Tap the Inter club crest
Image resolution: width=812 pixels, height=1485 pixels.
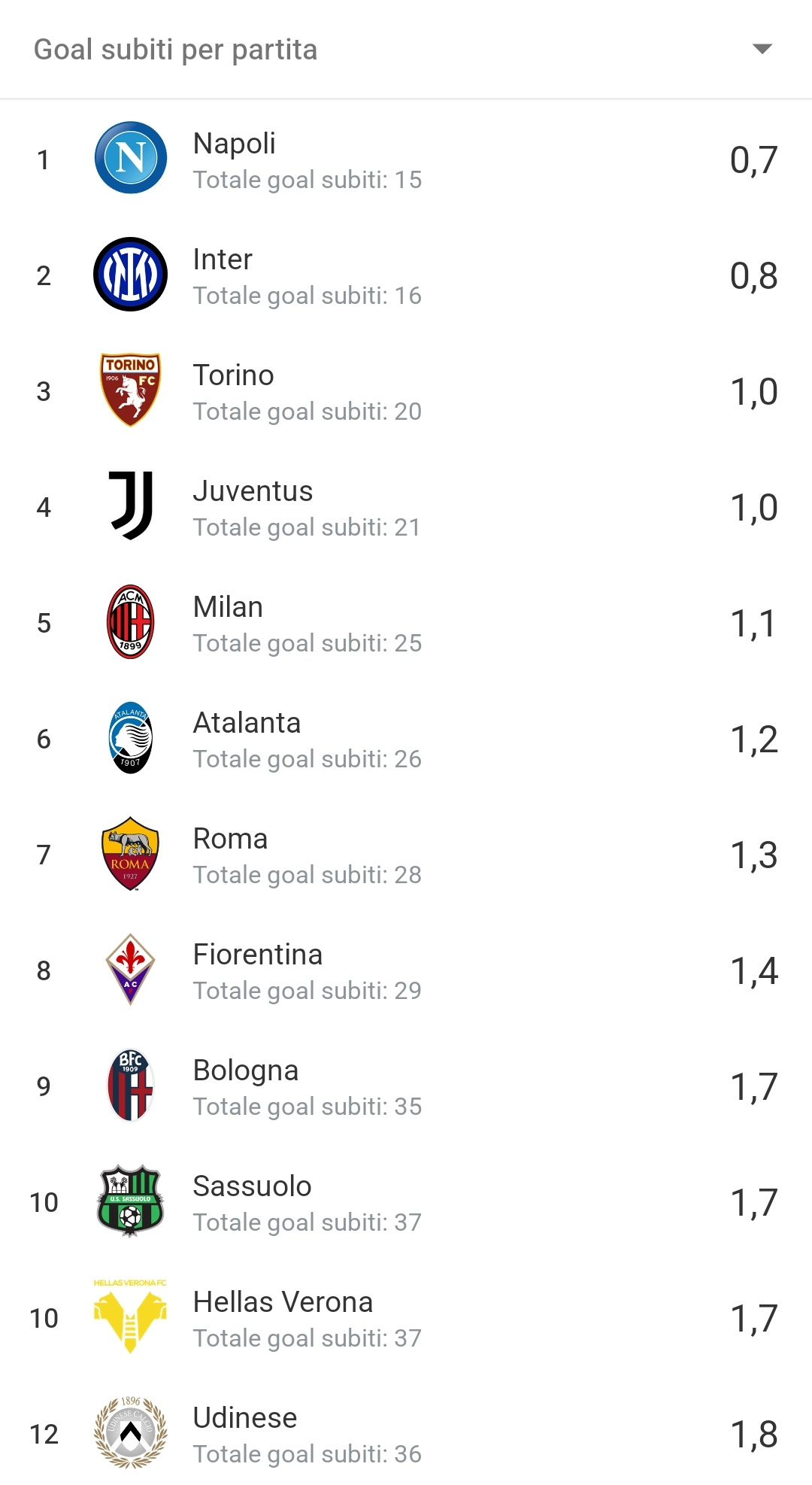(131, 274)
